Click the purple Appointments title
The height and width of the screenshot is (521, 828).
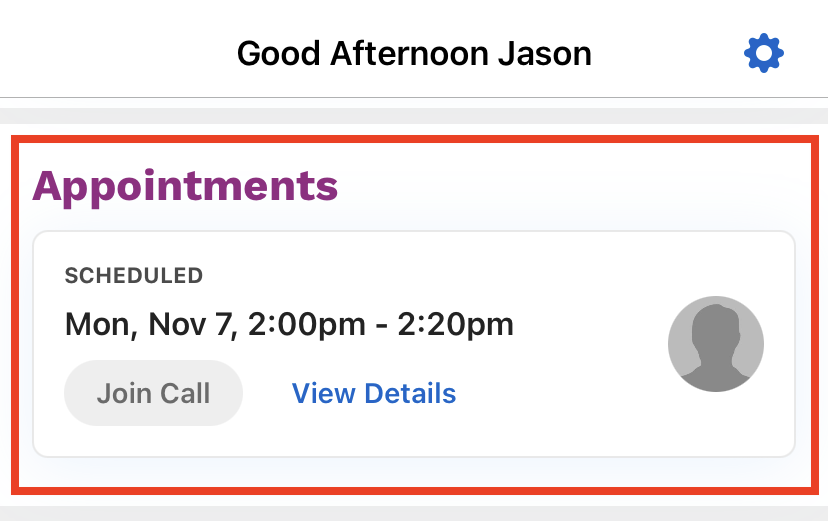(185, 187)
